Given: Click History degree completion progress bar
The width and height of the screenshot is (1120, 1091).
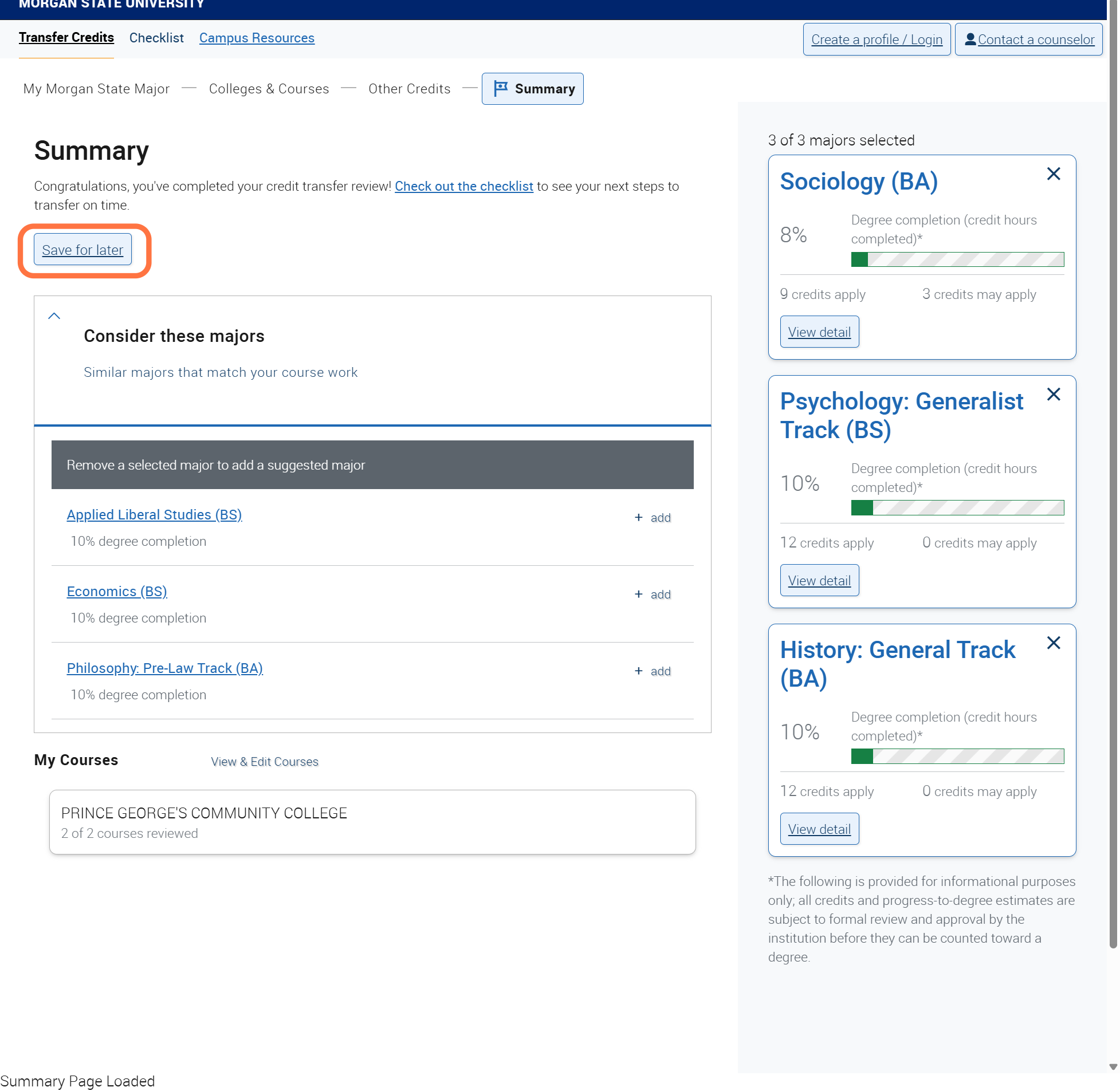Looking at the screenshot, I should pyautogui.click(x=957, y=757).
